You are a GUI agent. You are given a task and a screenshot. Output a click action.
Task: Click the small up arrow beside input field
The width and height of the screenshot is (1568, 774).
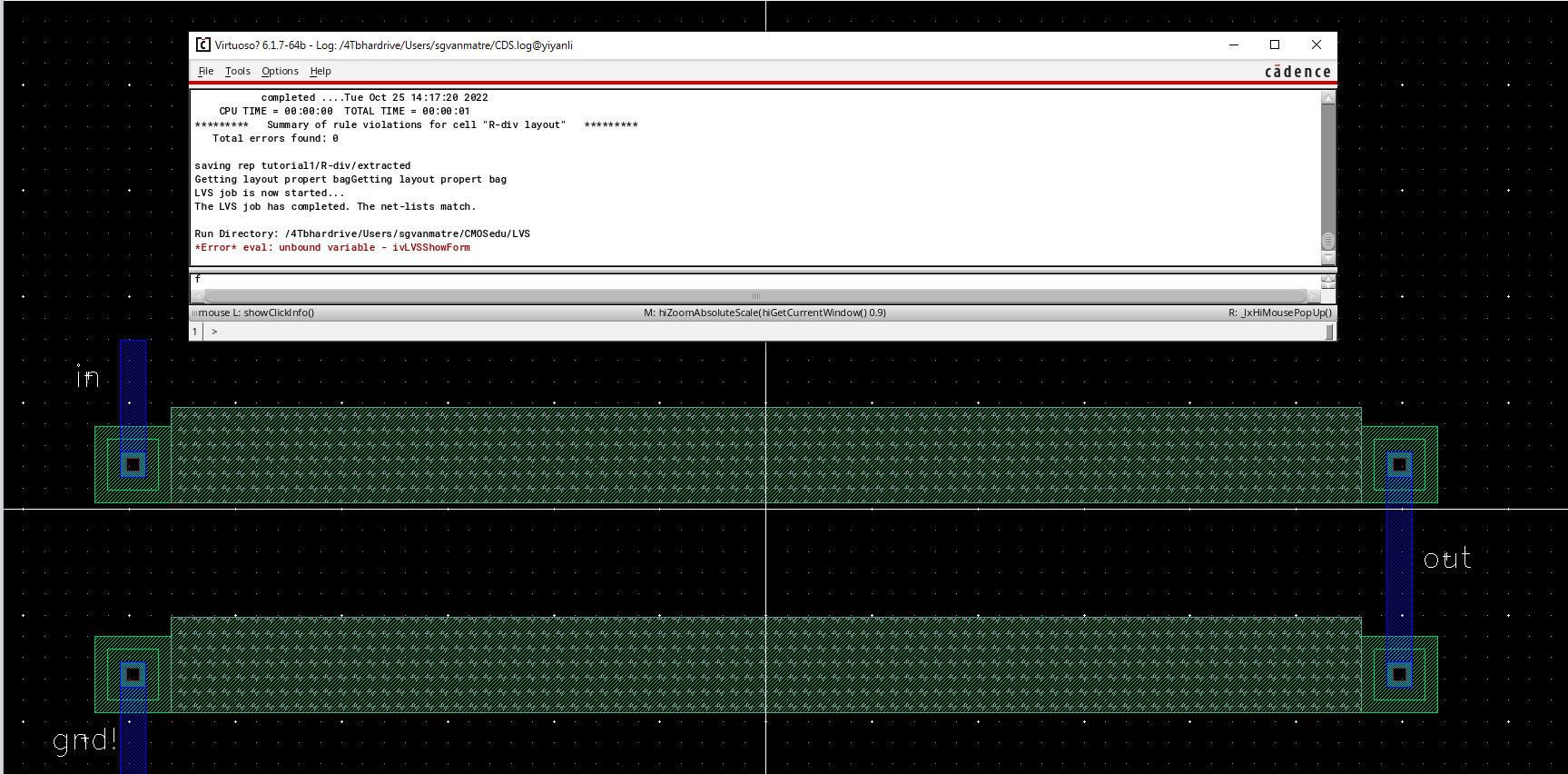pyautogui.click(x=1328, y=278)
